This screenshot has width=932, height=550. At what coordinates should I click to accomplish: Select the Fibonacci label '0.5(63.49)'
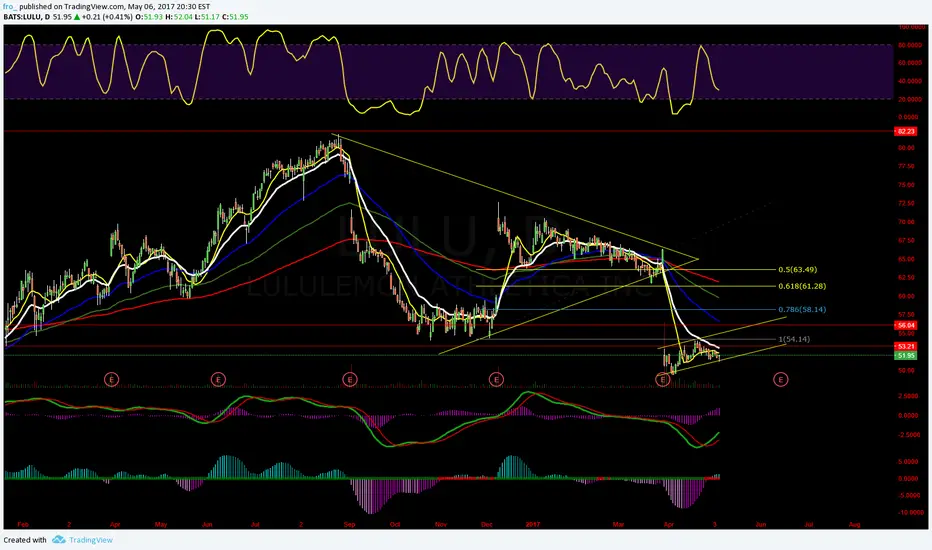click(798, 269)
